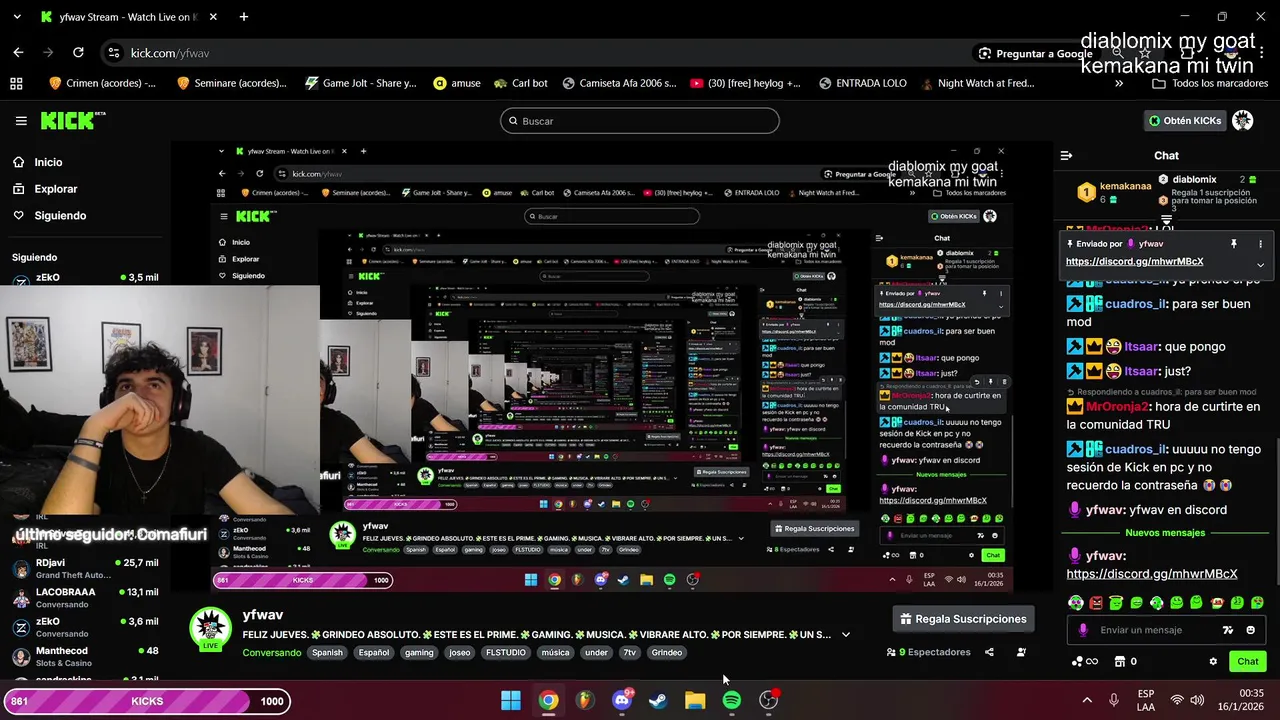Open RDjavi channel in the following list
Screen dimensions: 1280x720
[85, 569]
